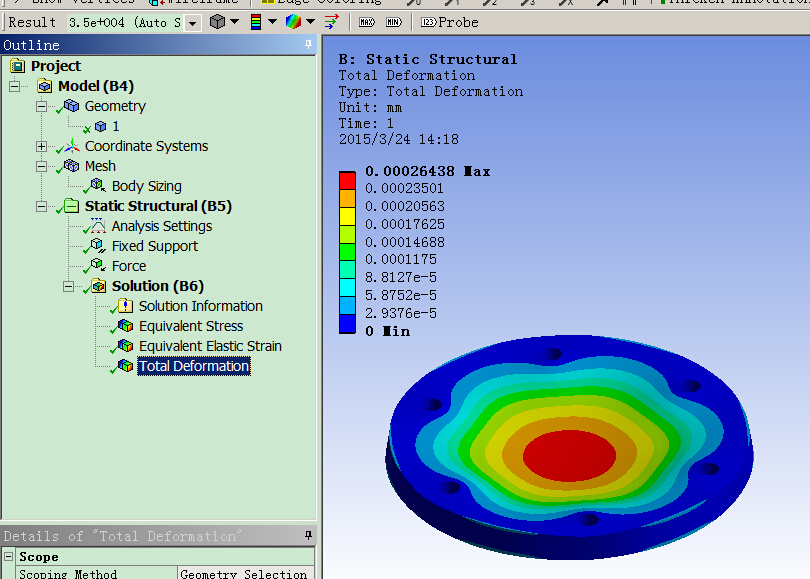The height and width of the screenshot is (579, 810).
Task: Open the result scale factor dropdown
Action: (192, 22)
